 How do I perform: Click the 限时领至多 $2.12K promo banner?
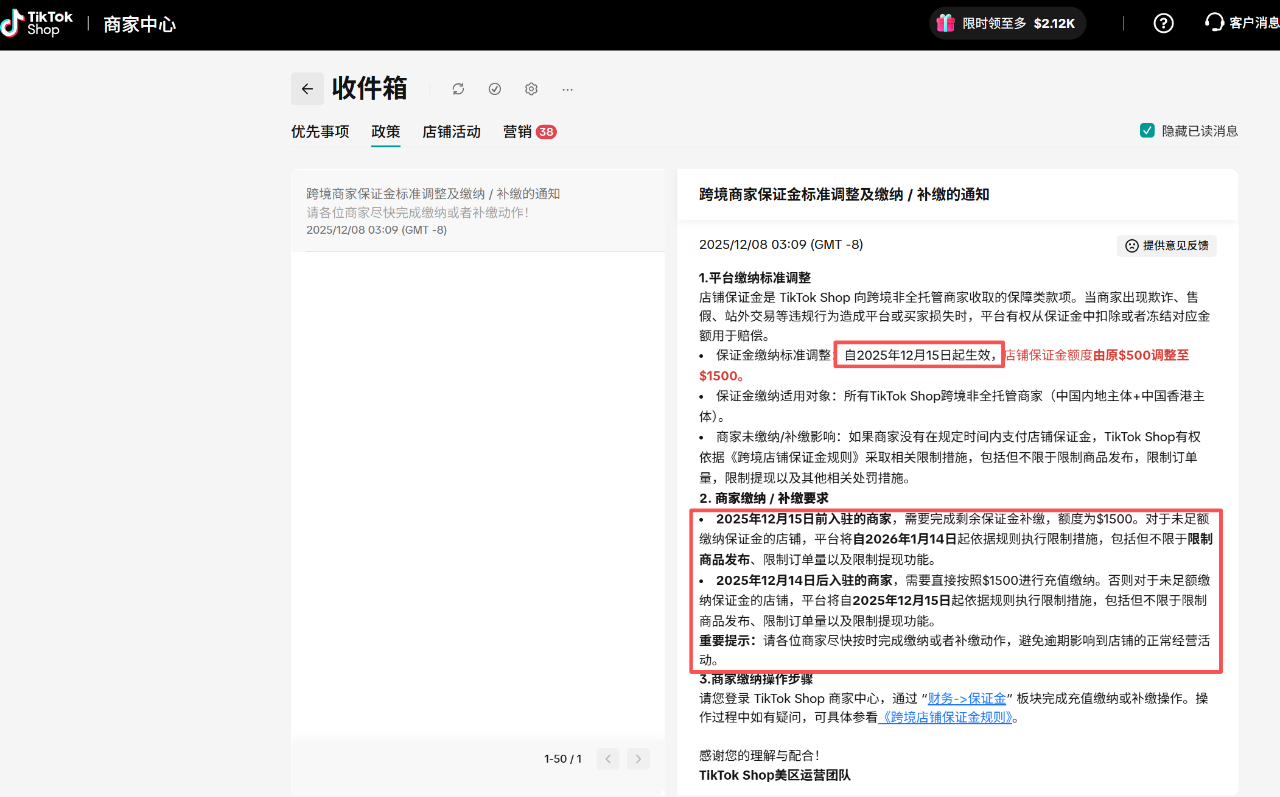(x=1007, y=22)
